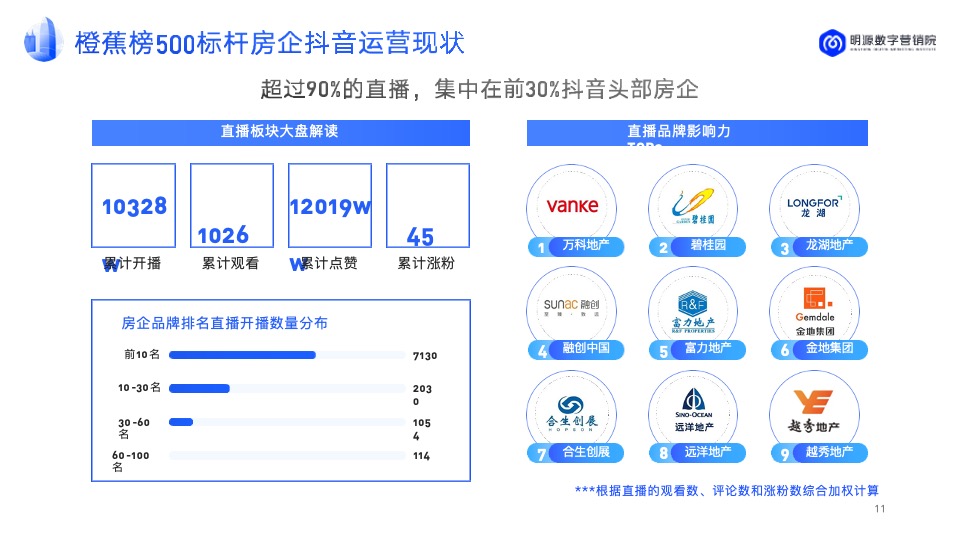Click the stat box showing 45
The image size is (960, 540).
coord(428,205)
